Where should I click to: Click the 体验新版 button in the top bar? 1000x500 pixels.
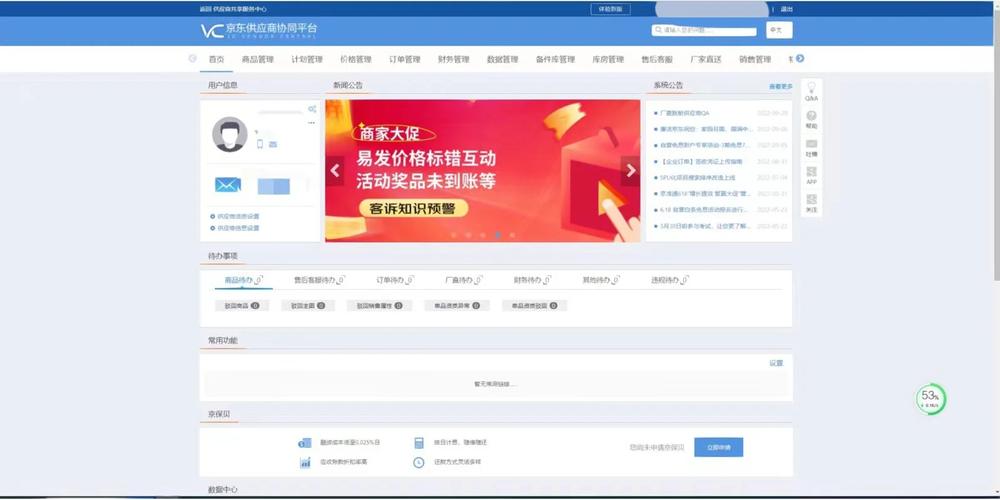click(x=610, y=9)
